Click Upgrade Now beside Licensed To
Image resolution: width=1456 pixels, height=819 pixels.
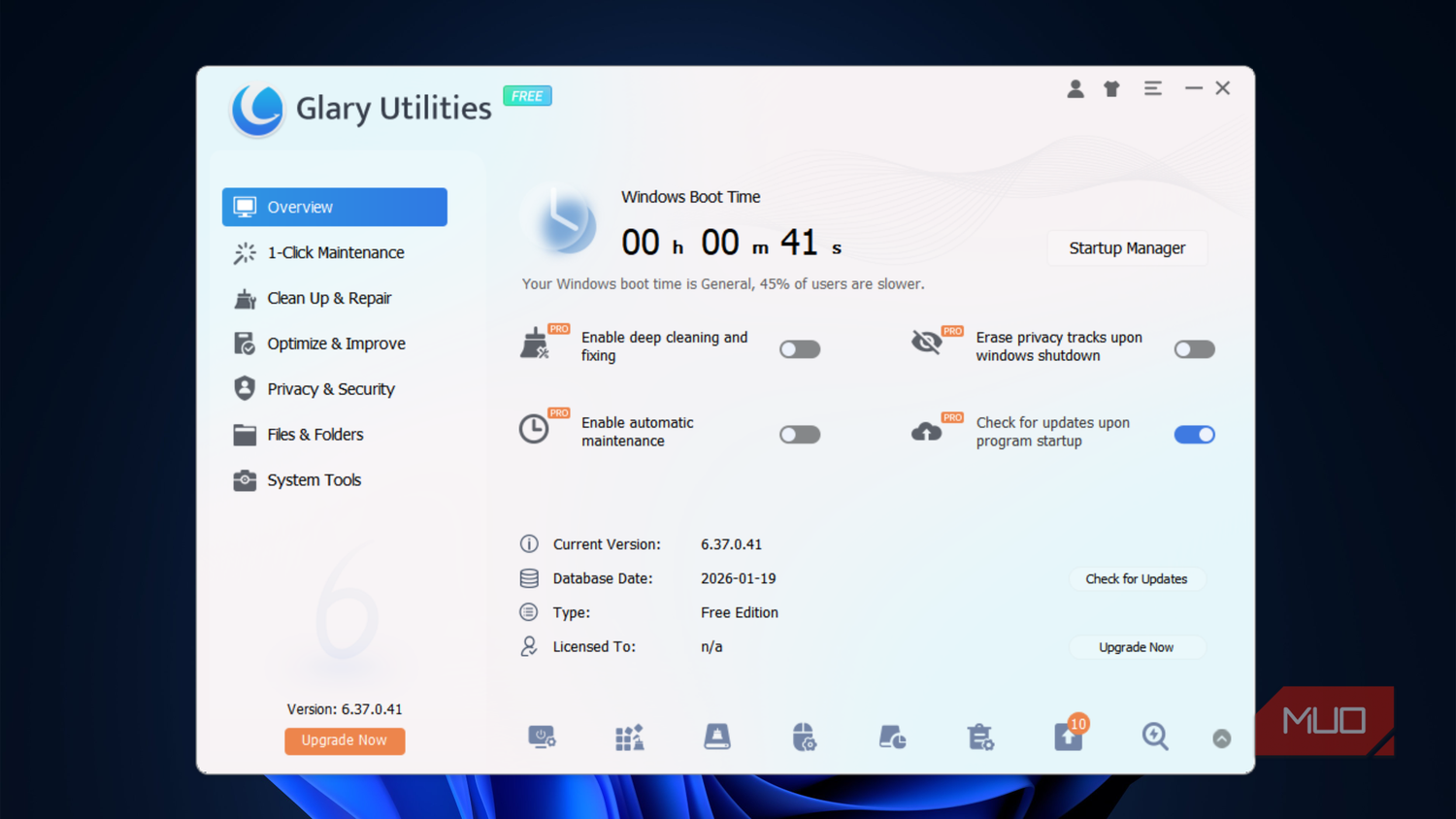click(1137, 647)
